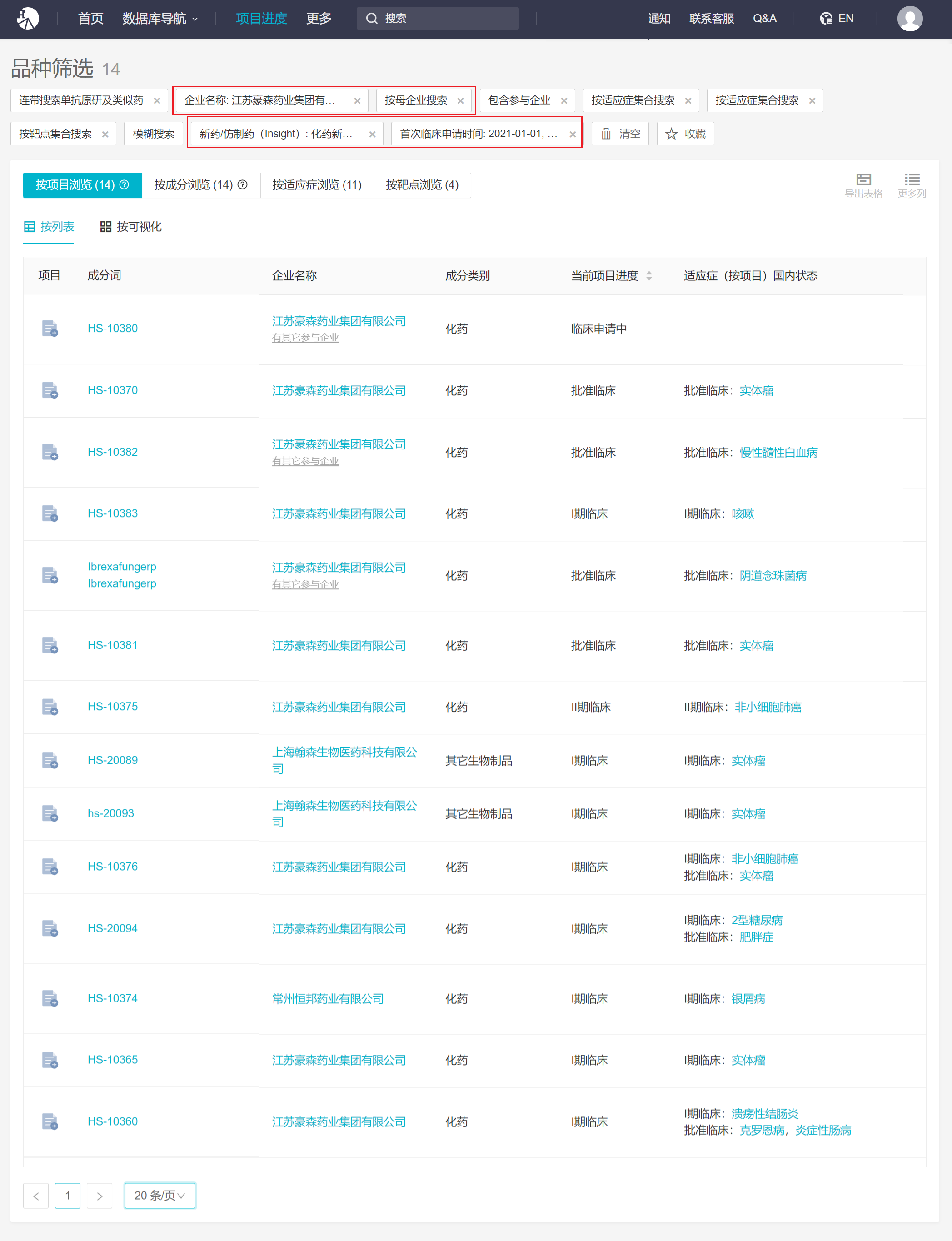Screen dimensions: 952x1241
Task: Open 非小细胞肺癌 link in HS-10375 row
Action: pos(768,707)
